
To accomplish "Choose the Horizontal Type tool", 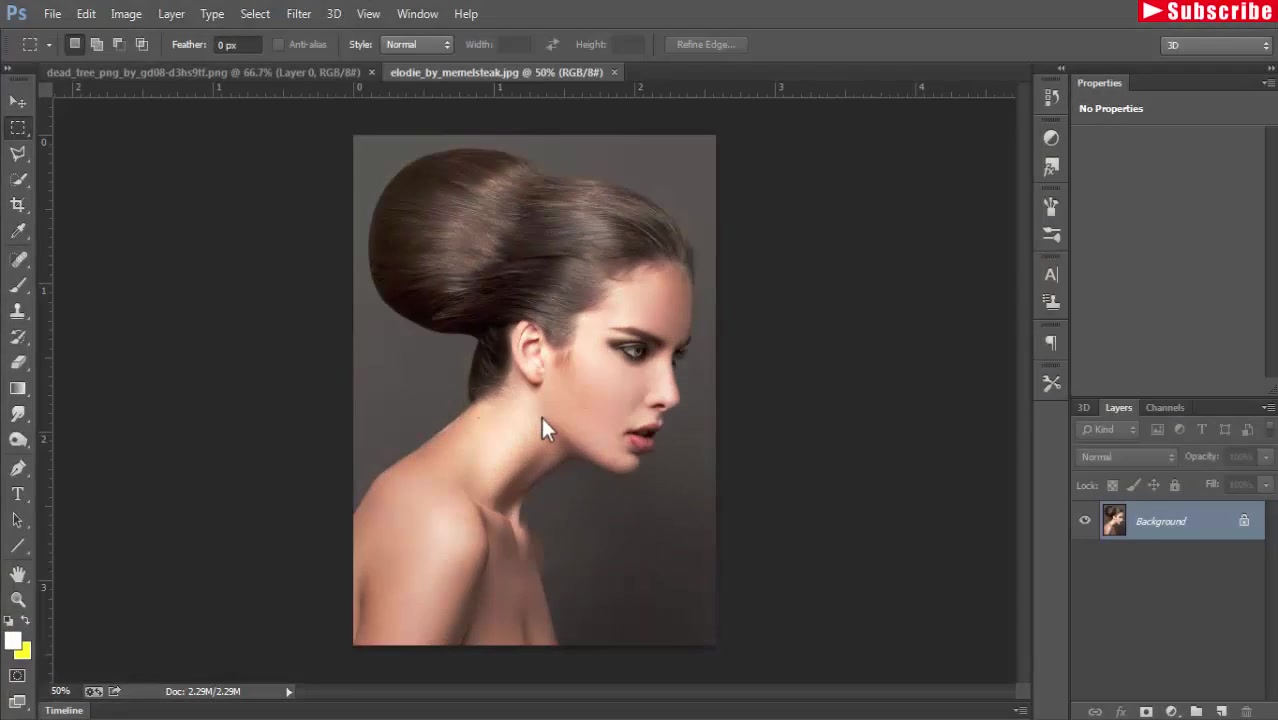I will pos(18,494).
